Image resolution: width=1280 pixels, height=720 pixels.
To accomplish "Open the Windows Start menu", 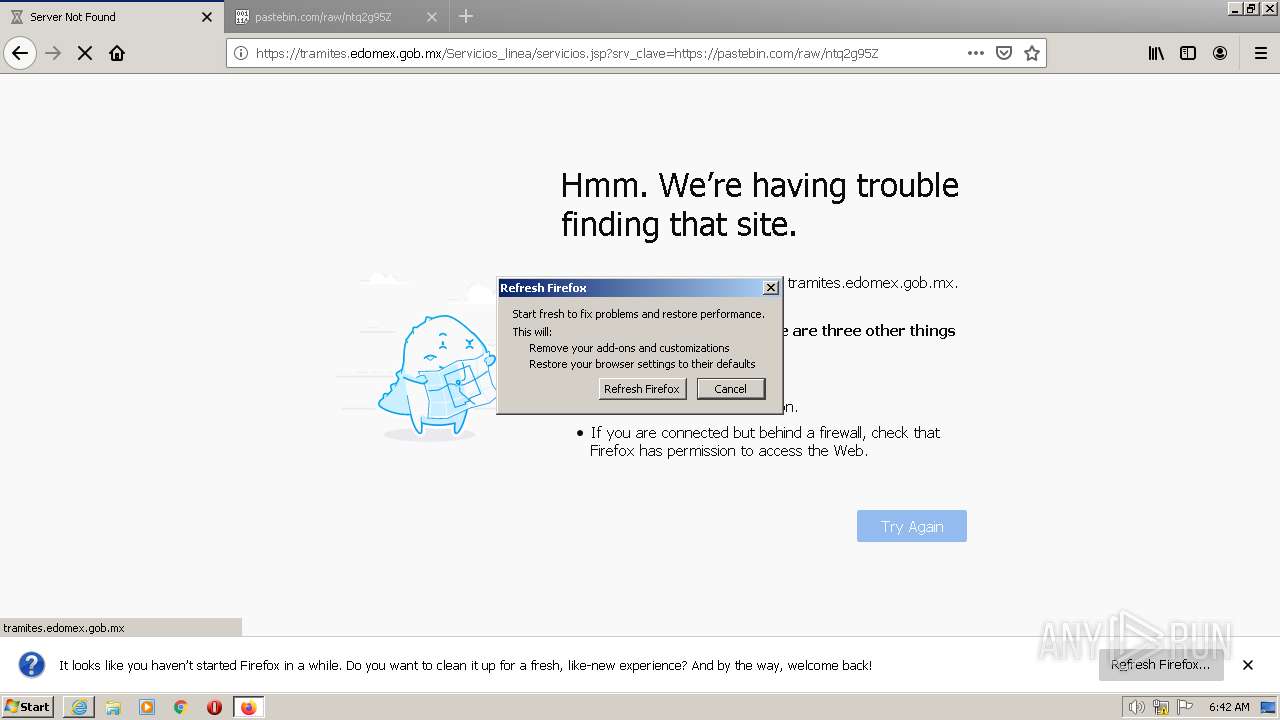I will tap(28, 707).
